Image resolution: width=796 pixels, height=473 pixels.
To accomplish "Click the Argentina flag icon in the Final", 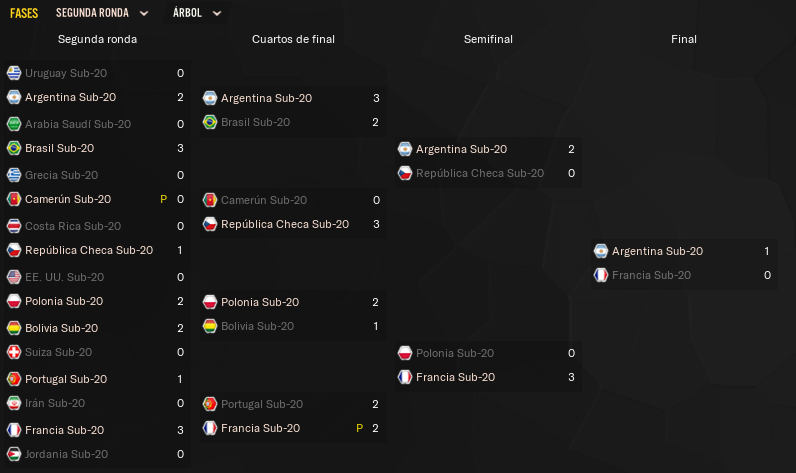I will (x=601, y=251).
